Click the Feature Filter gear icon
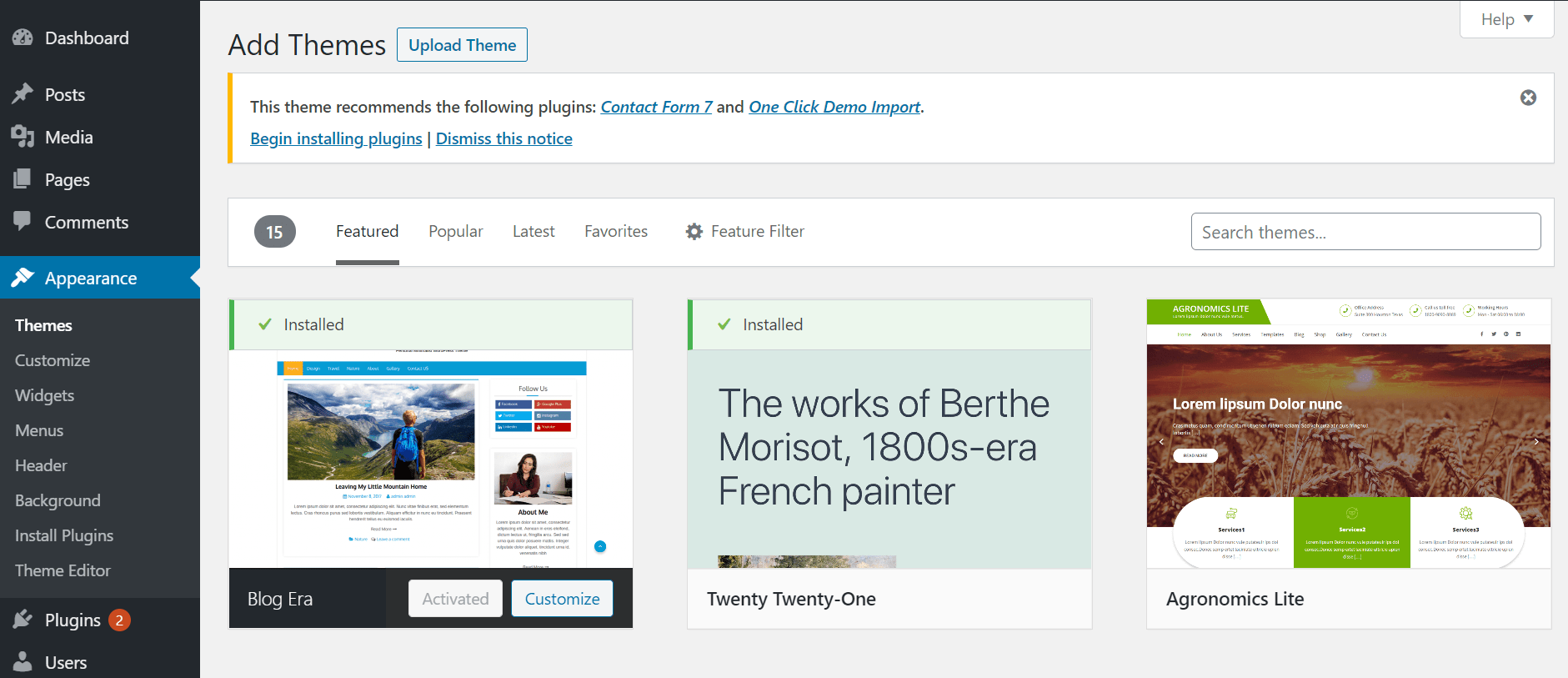This screenshot has width=1568, height=678. coord(694,232)
